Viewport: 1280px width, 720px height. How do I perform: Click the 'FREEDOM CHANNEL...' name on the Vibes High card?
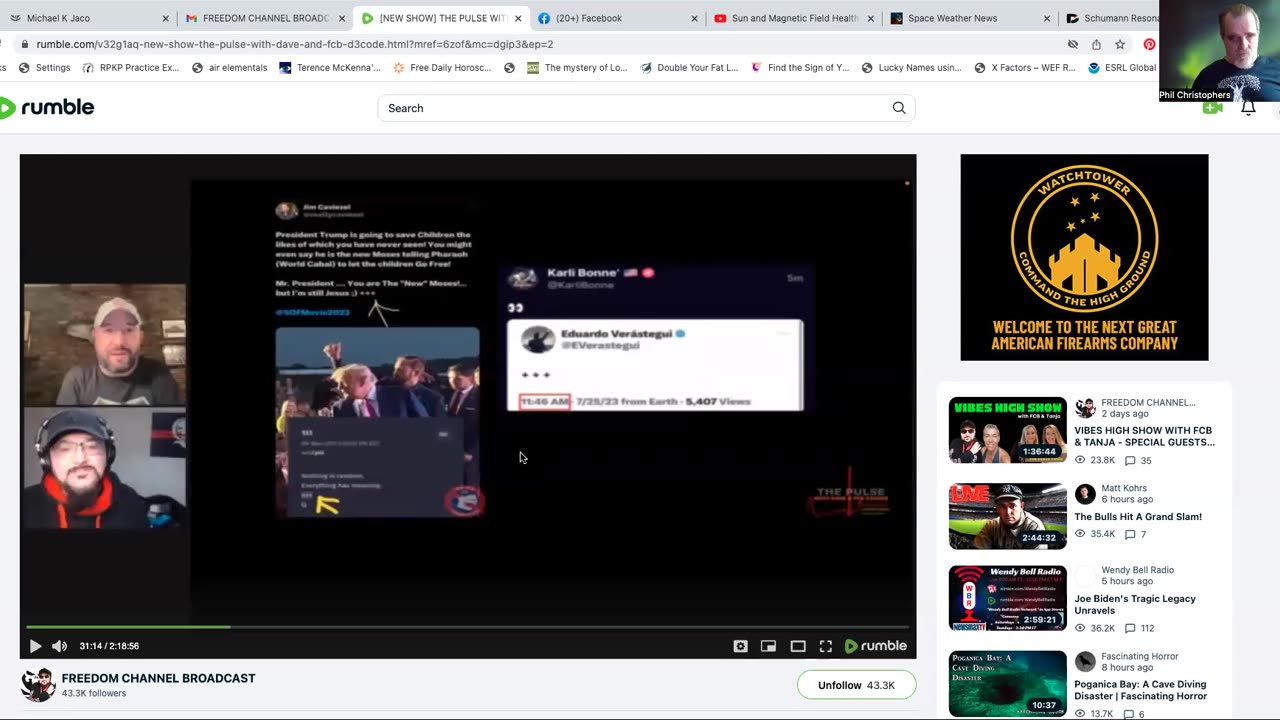click(1148, 402)
